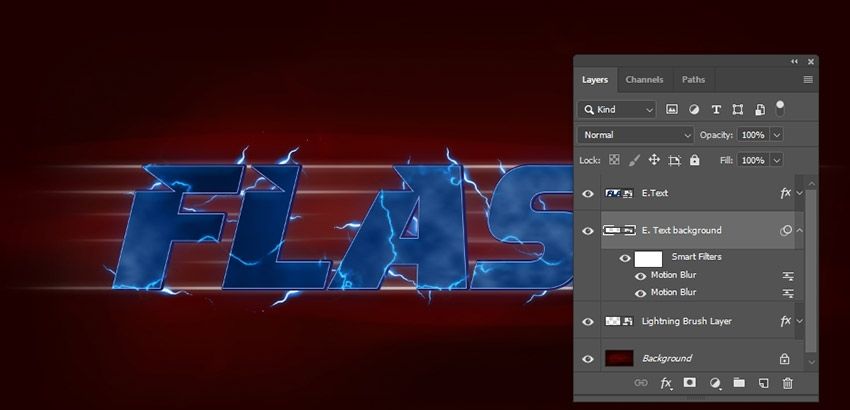Image resolution: width=850 pixels, height=410 pixels.
Task: Hide the second Motion Blur filter
Action: [640, 293]
